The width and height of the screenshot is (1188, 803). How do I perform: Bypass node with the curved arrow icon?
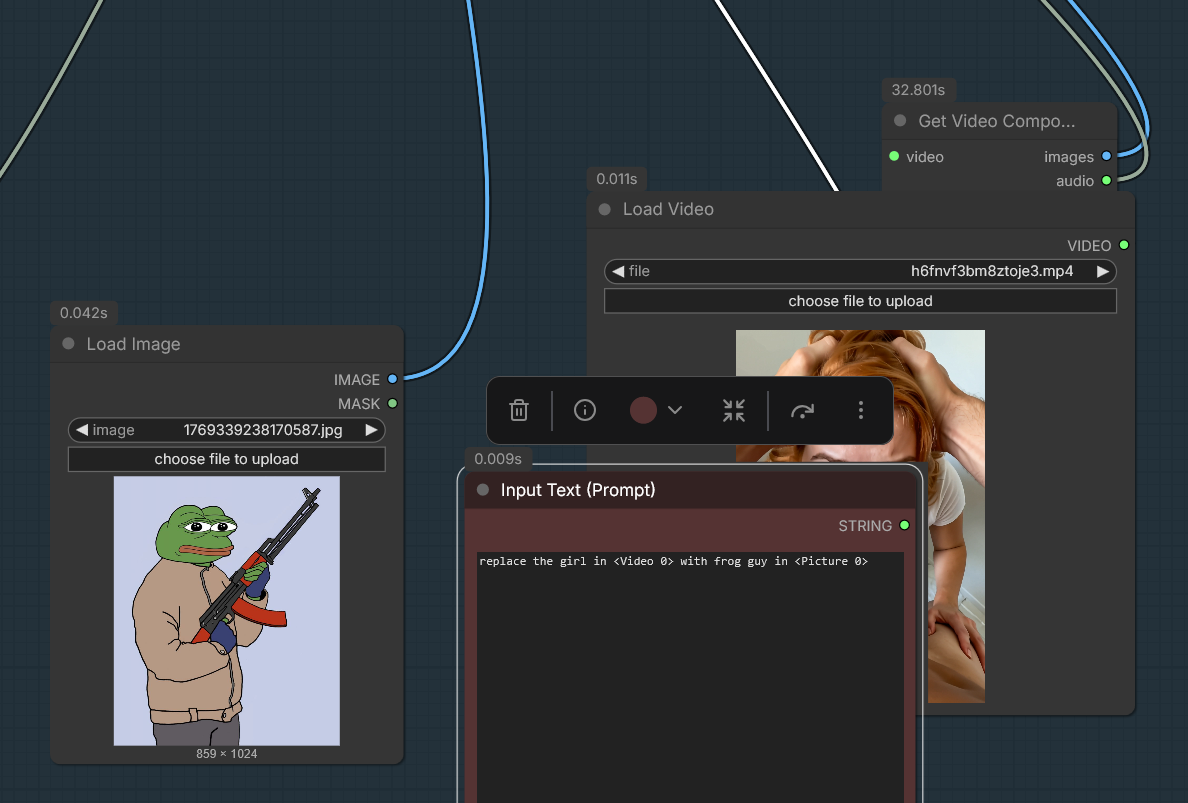[x=802, y=411]
